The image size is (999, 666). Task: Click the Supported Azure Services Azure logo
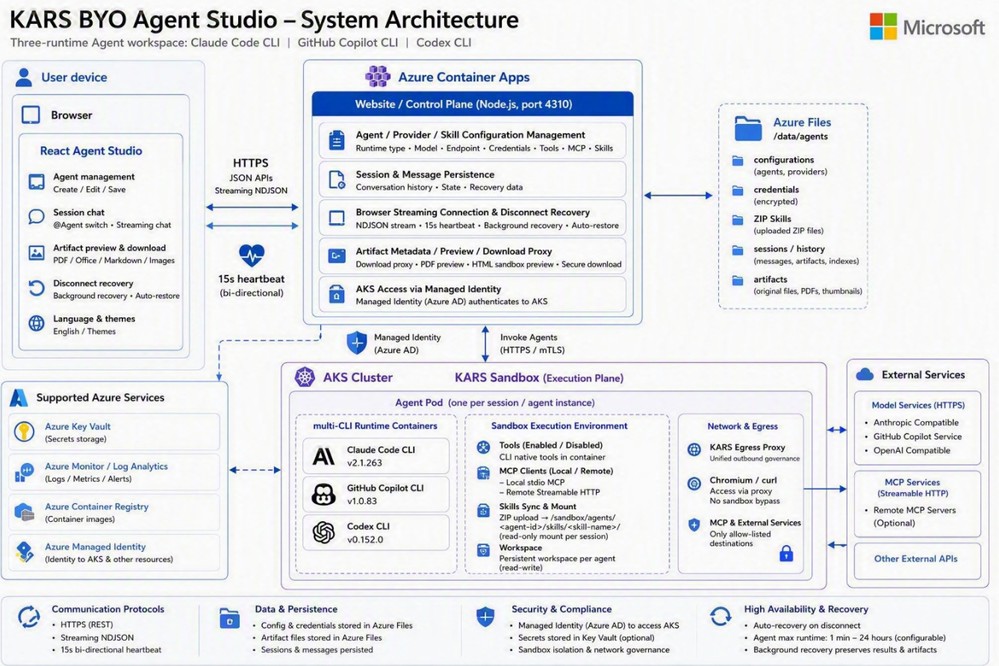[19, 398]
